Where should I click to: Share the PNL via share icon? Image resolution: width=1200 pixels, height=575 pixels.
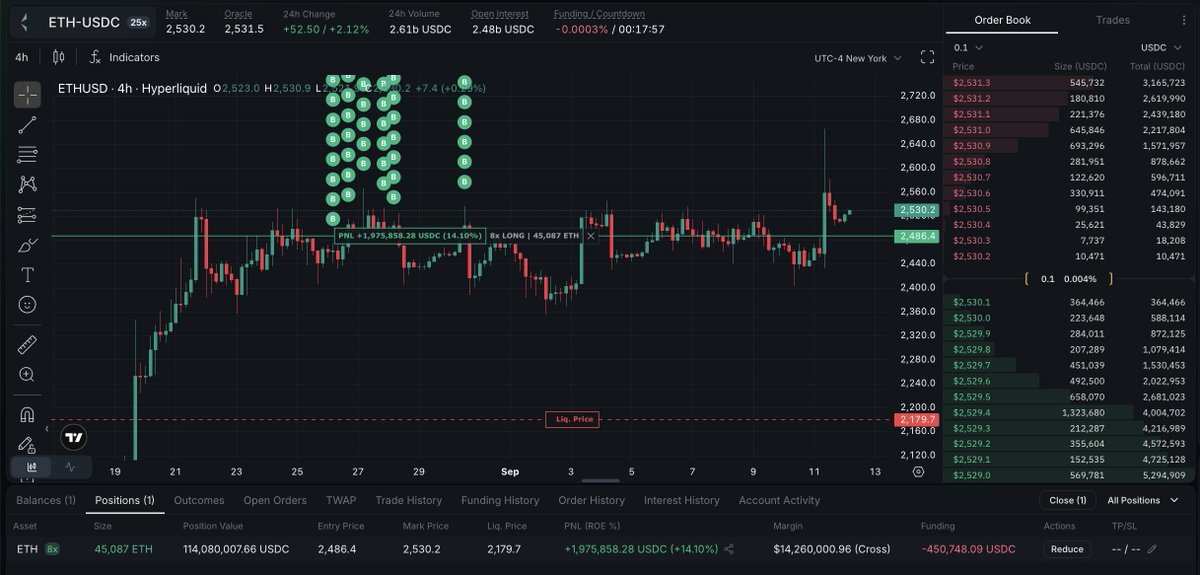[729, 549]
